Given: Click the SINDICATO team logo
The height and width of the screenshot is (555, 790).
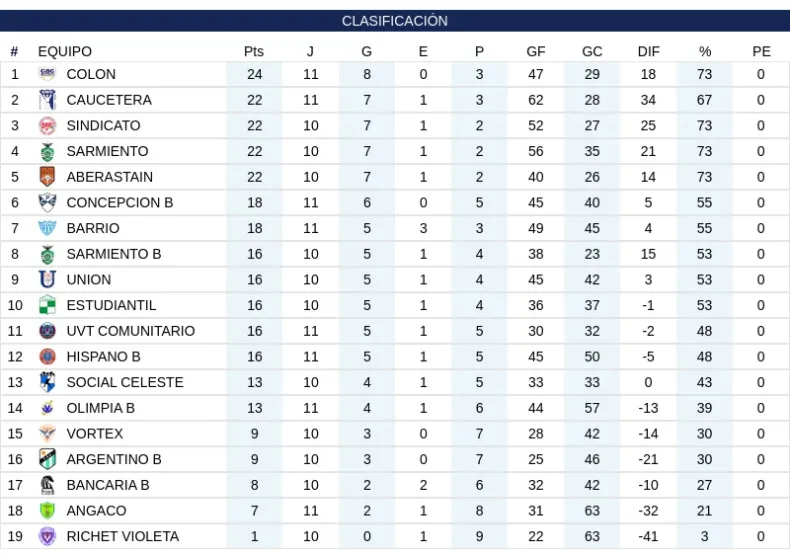Looking at the screenshot, I should click(47, 126).
